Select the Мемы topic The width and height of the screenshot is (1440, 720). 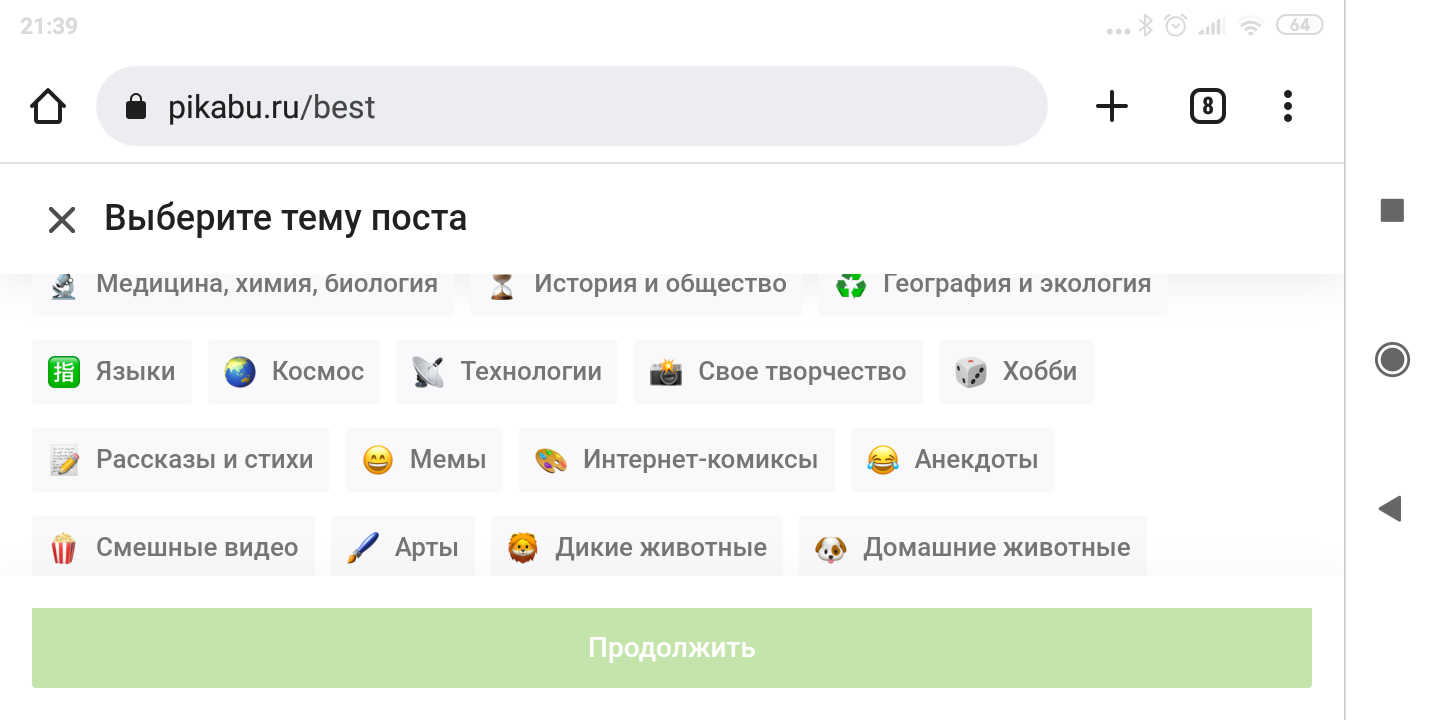(424, 460)
